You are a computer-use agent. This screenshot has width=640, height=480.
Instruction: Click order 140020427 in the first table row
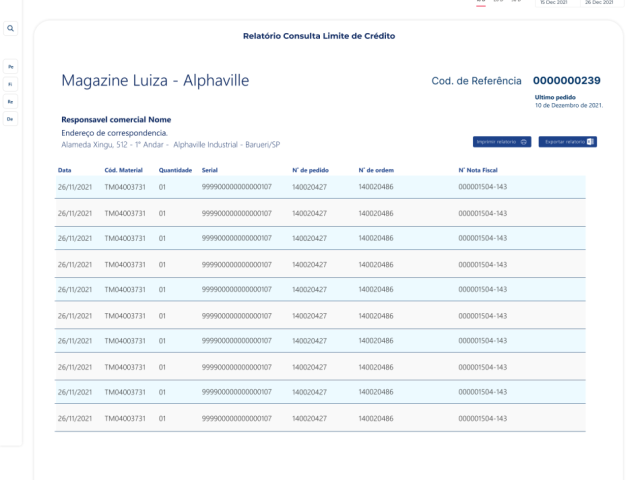coord(309,187)
